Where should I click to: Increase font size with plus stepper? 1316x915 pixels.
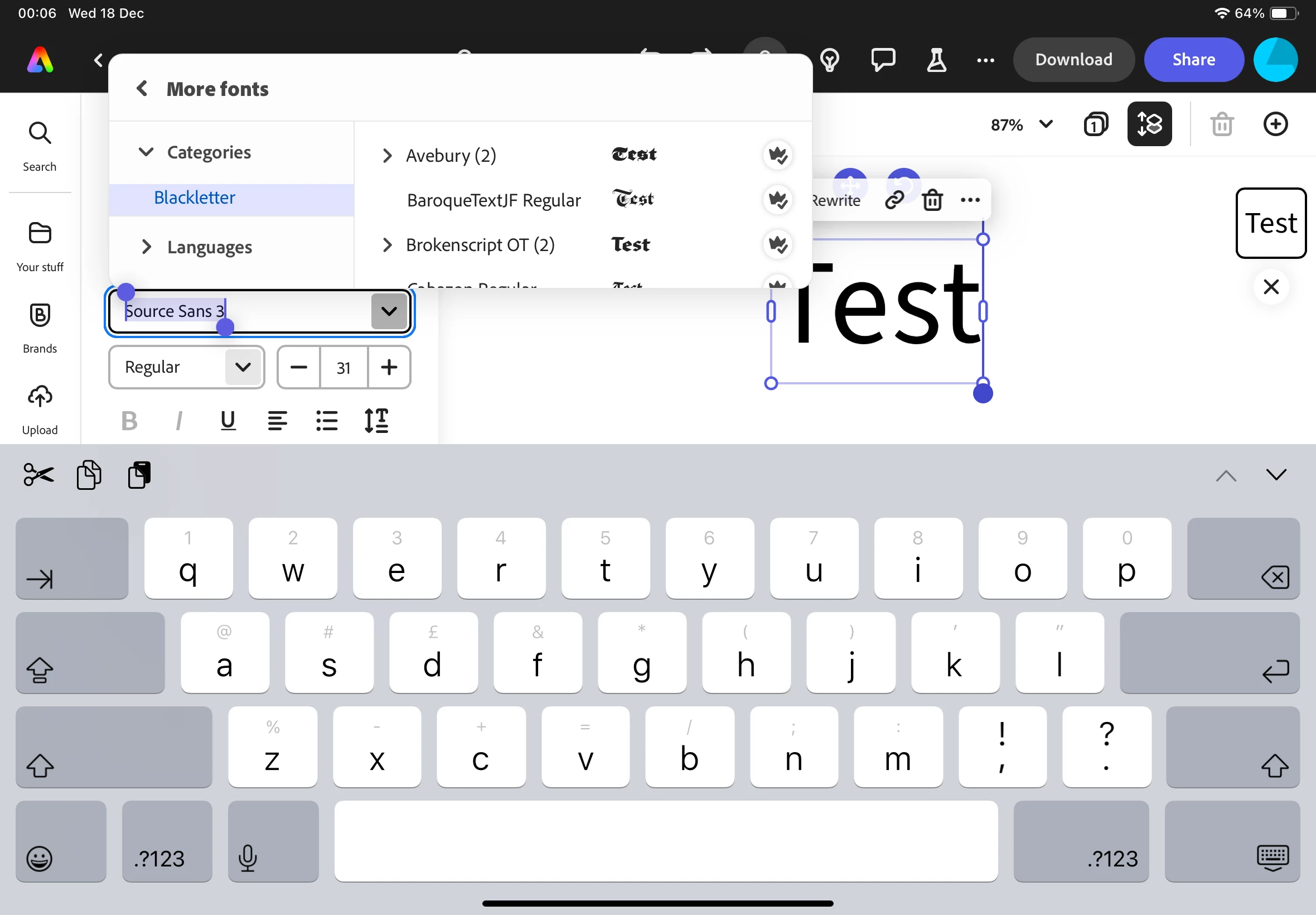click(389, 367)
